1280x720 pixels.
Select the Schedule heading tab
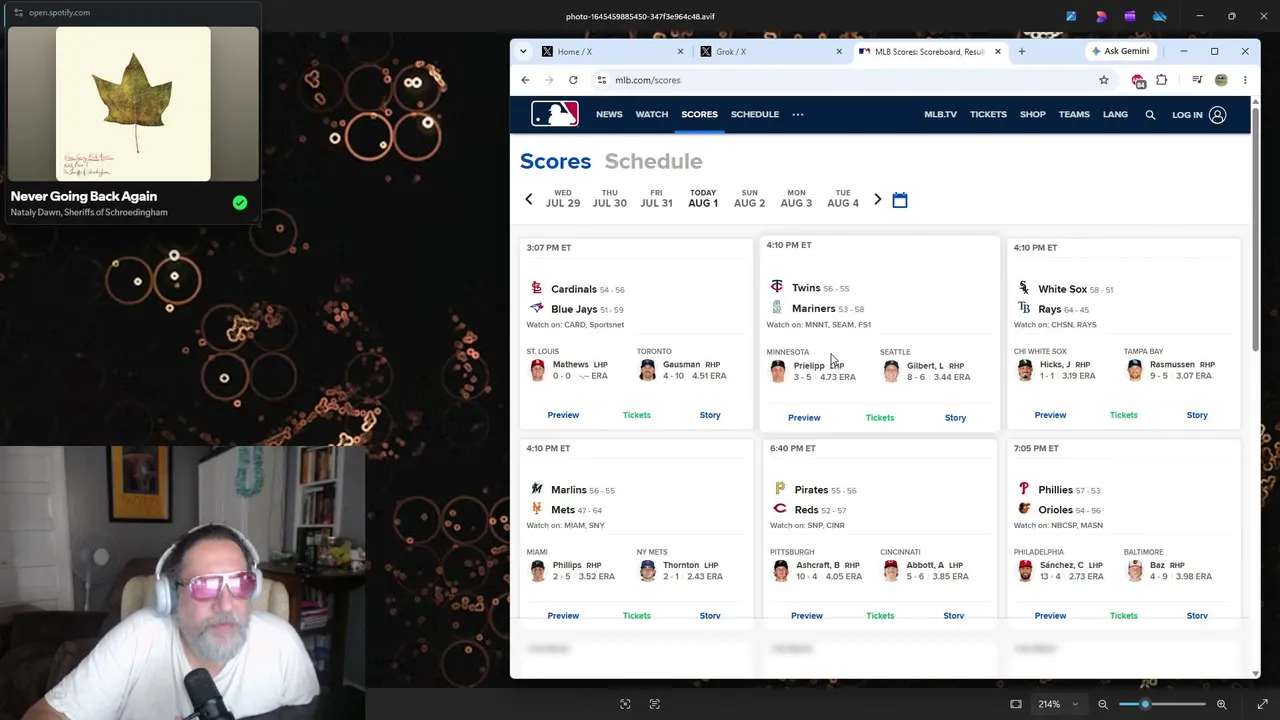(653, 161)
